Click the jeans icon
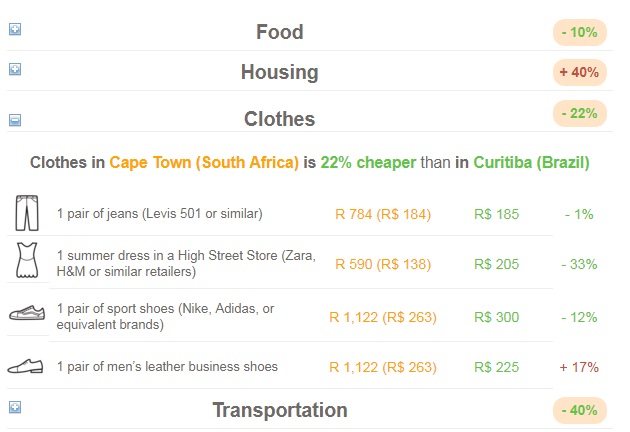The image size is (630, 432). pos(25,213)
